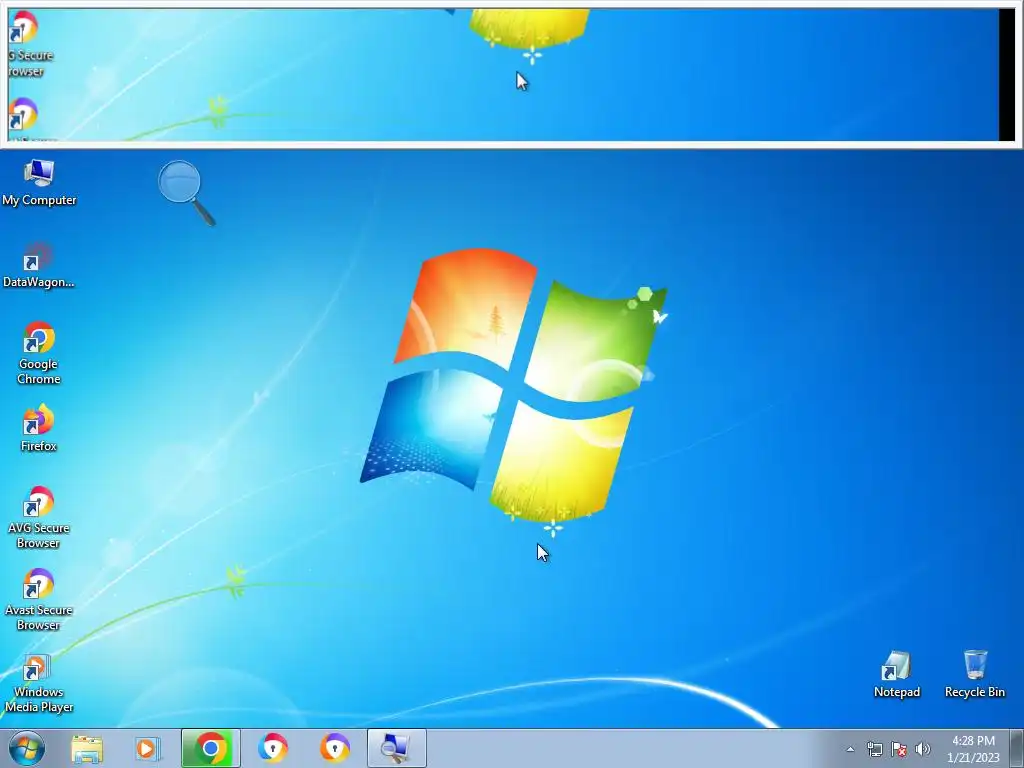Viewport: 1024px width, 768px height.
Task: Open AVG Secure Browser from the taskbar
Action: [272, 748]
